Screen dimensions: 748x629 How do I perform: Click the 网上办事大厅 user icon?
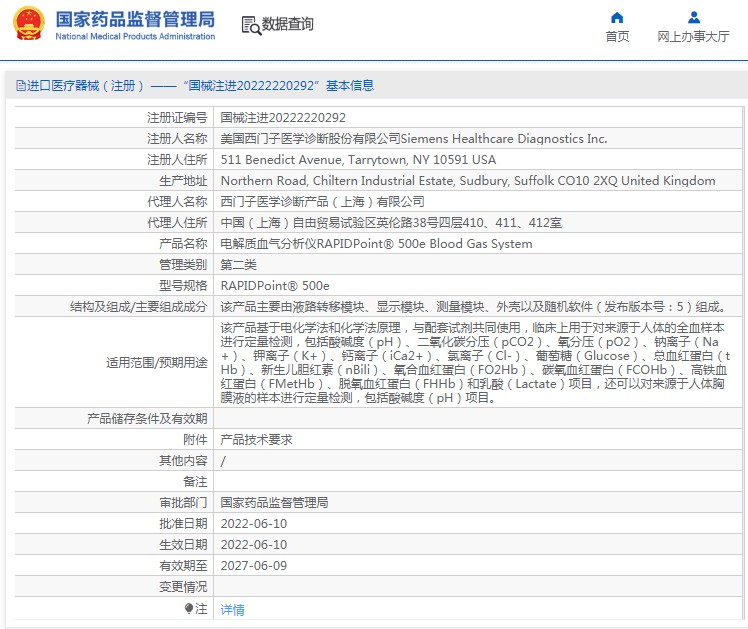(694, 18)
